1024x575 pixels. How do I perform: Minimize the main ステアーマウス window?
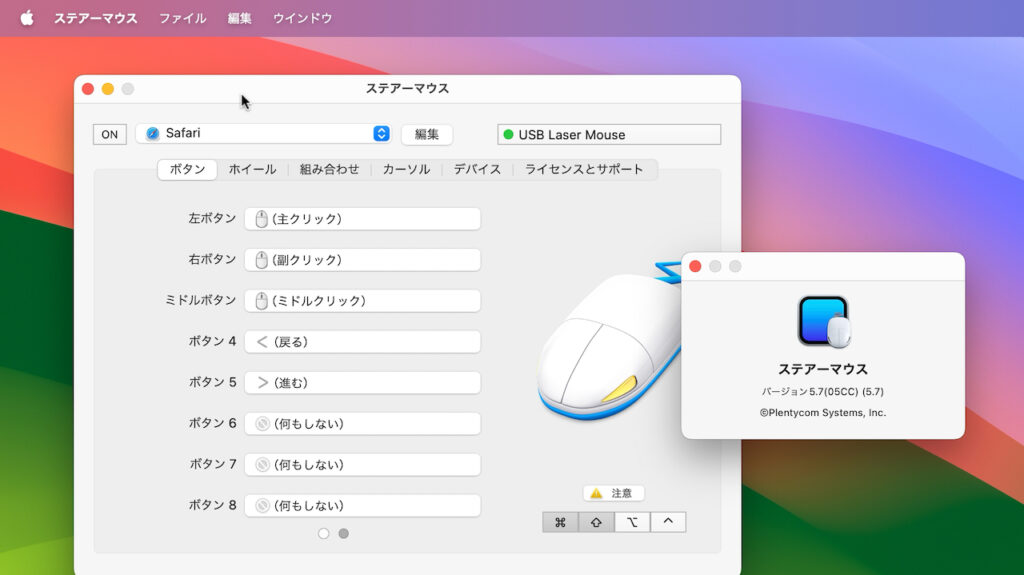tap(108, 89)
